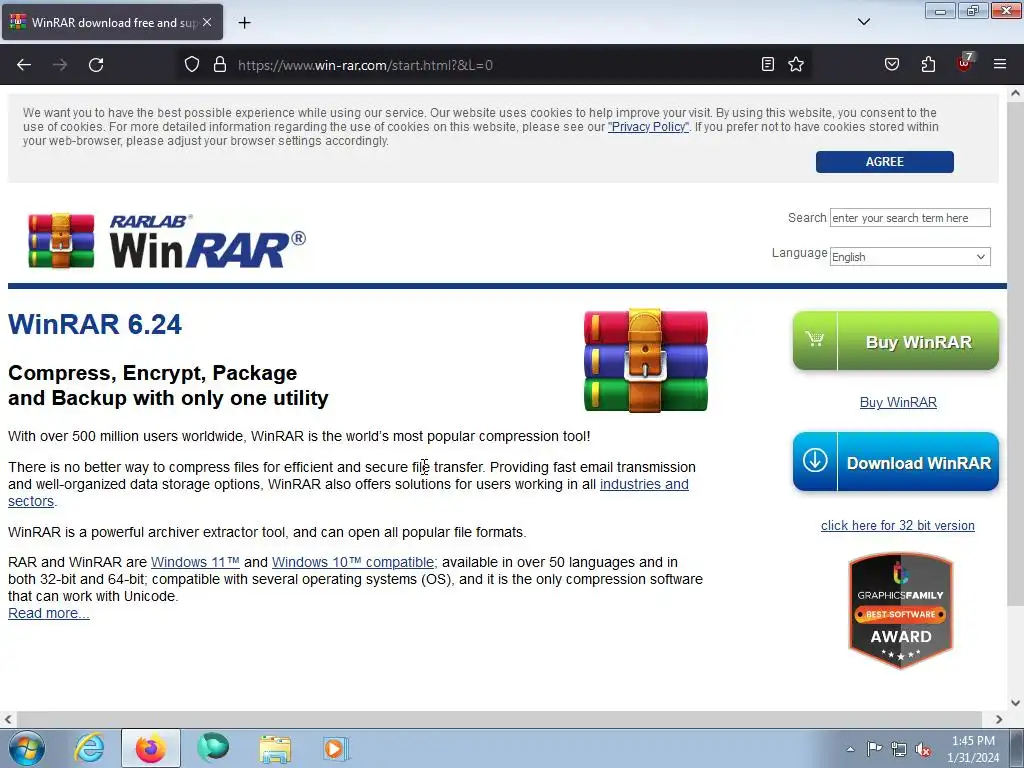The width and height of the screenshot is (1024, 768).
Task: Launch the media player taskbar icon
Action: coord(336,748)
